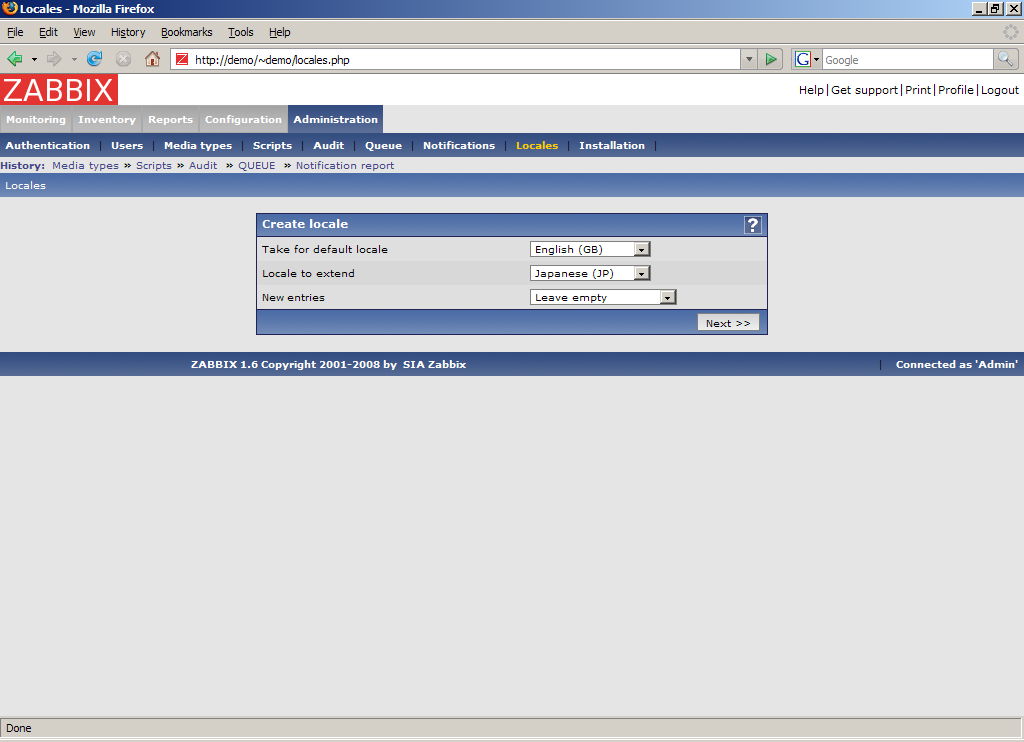Open Scripts from the History breadcrumb
Screen dimensions: 1024x742
coord(153,166)
